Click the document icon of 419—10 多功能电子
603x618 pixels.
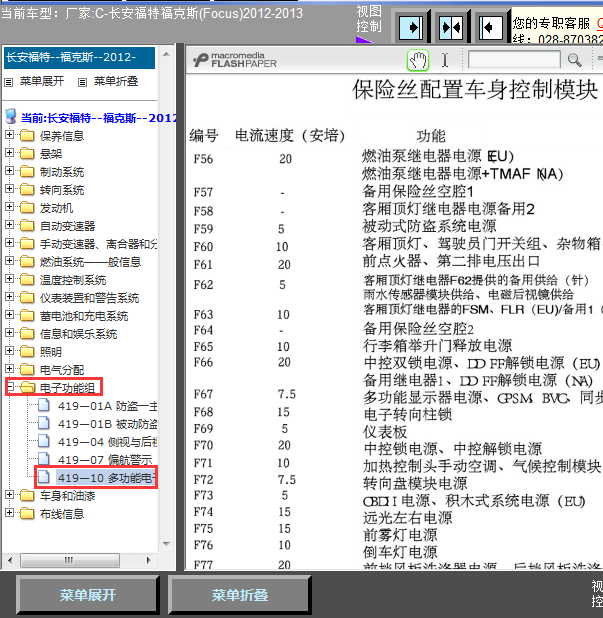(x=44, y=477)
